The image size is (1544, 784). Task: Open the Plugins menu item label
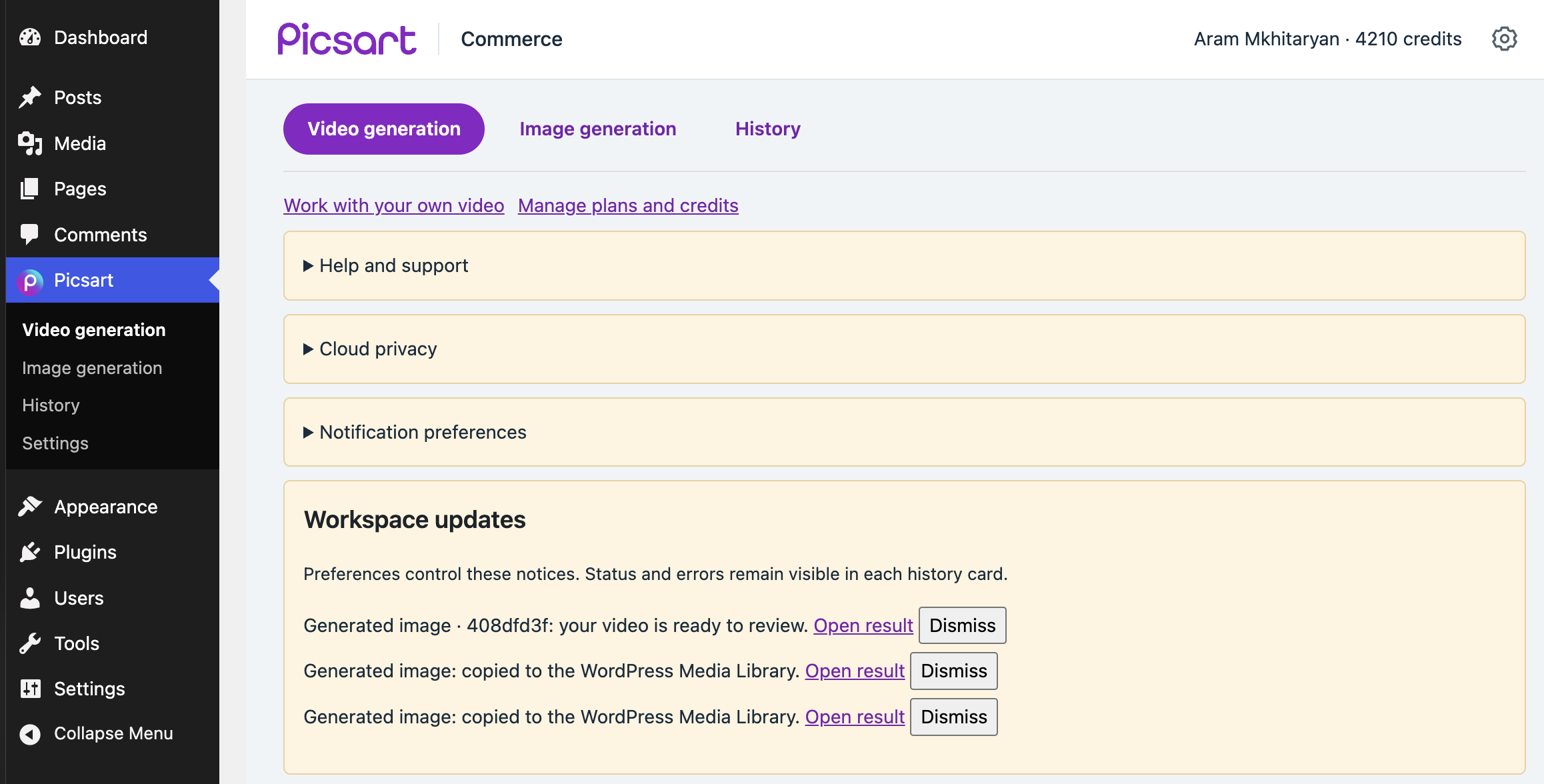pyautogui.click(x=85, y=552)
